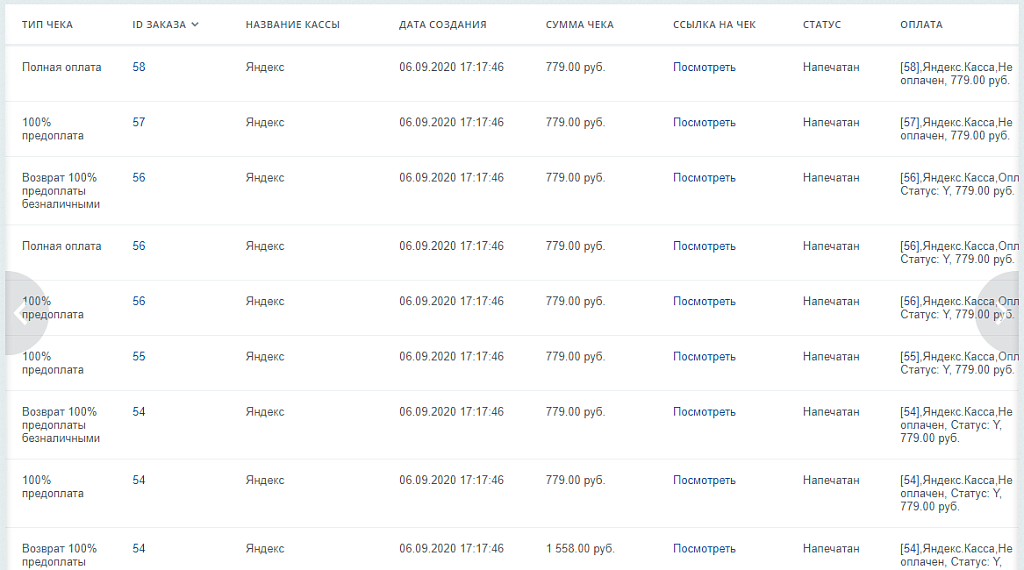This screenshot has width=1024, height=570.
Task: Click Посмотреть for order 57 receipt
Action: click(704, 122)
